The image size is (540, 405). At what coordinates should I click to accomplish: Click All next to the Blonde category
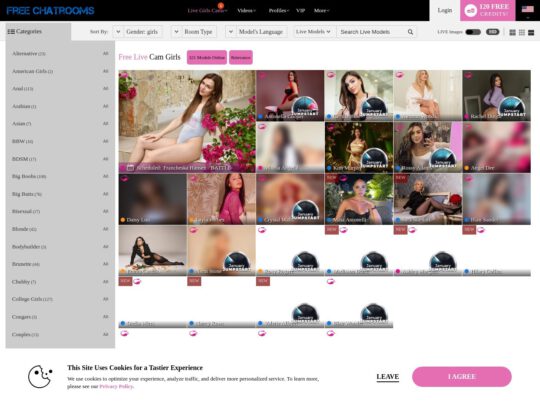[105, 229]
